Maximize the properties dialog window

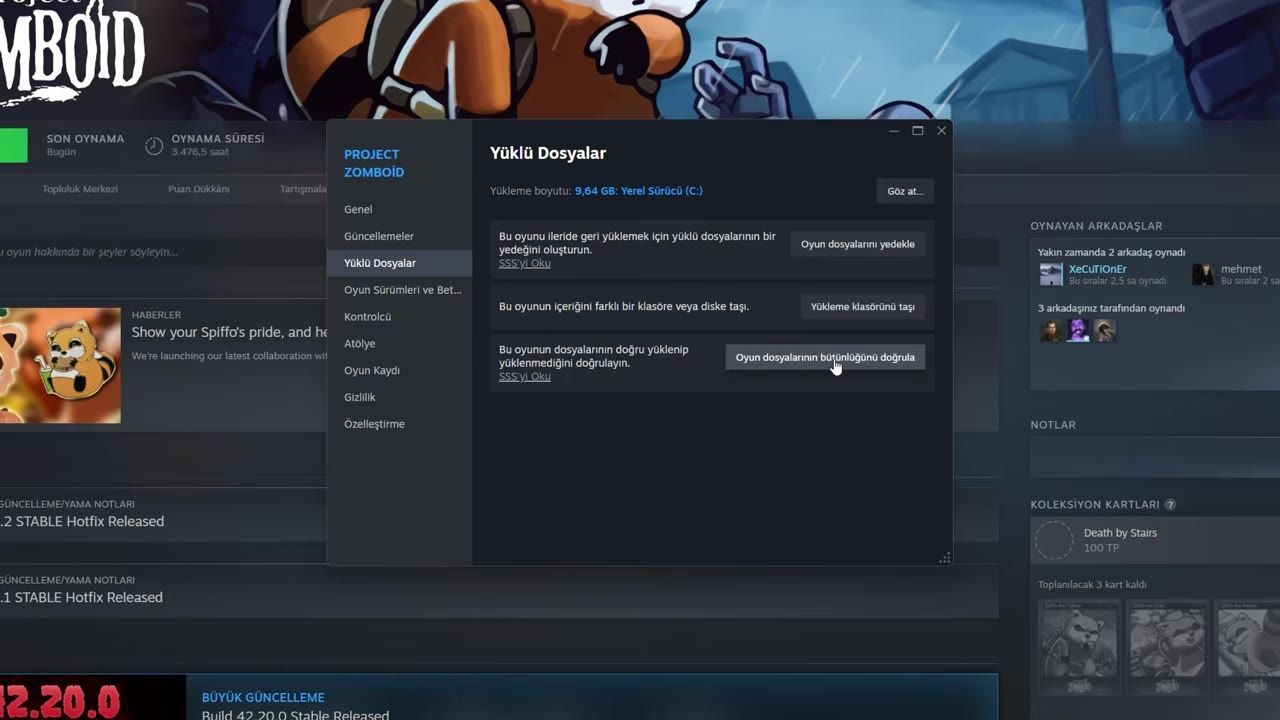[917, 131]
